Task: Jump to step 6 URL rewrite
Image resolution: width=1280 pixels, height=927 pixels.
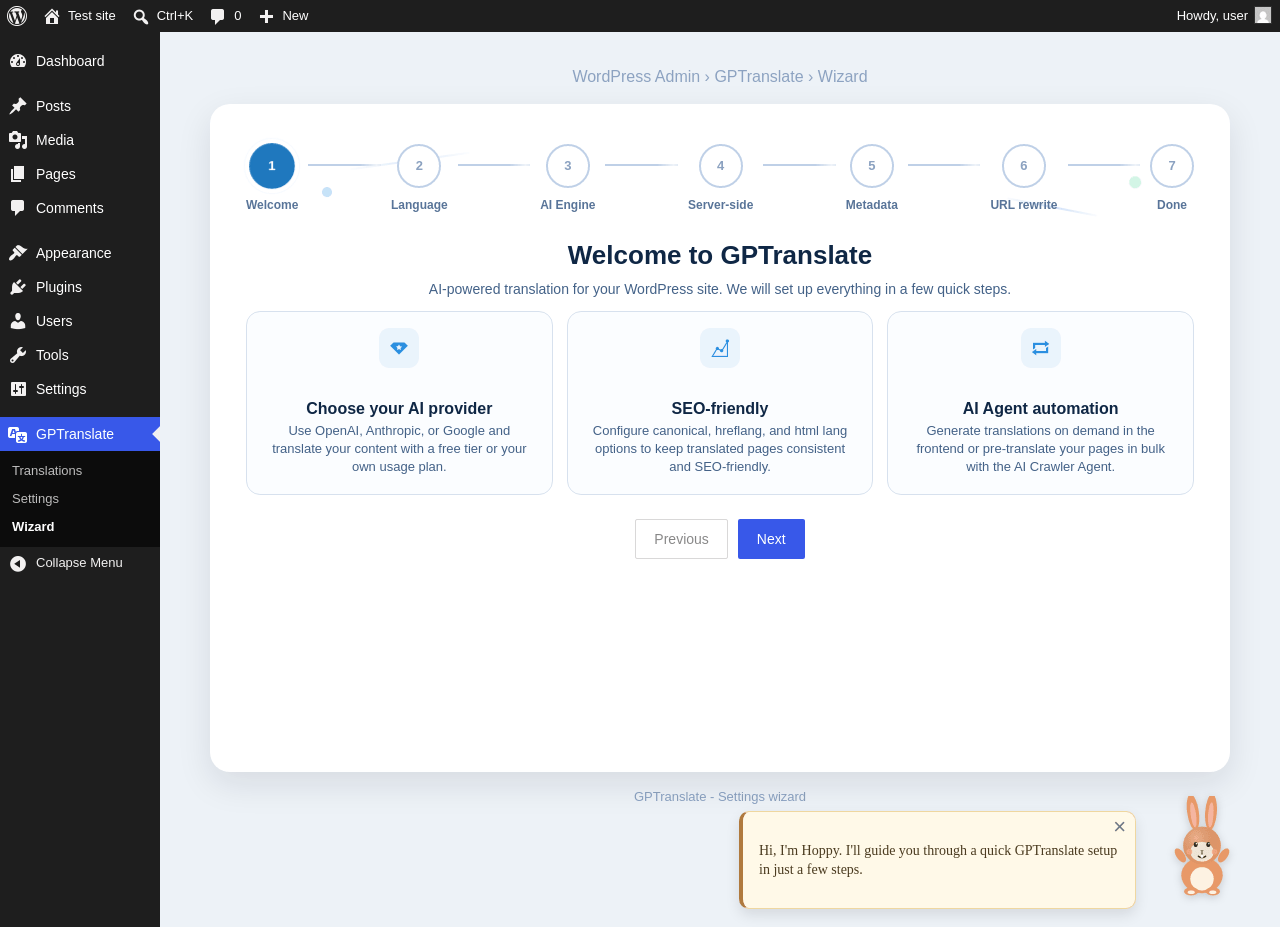Action: pyautogui.click(x=1024, y=166)
